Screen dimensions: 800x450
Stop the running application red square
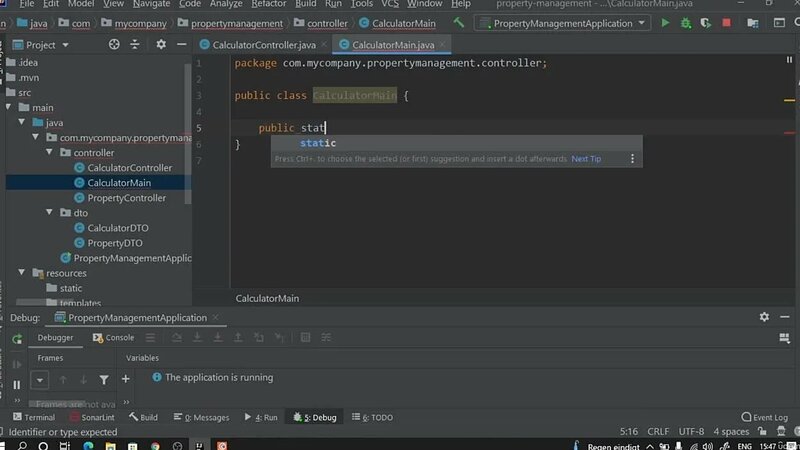pos(726,23)
